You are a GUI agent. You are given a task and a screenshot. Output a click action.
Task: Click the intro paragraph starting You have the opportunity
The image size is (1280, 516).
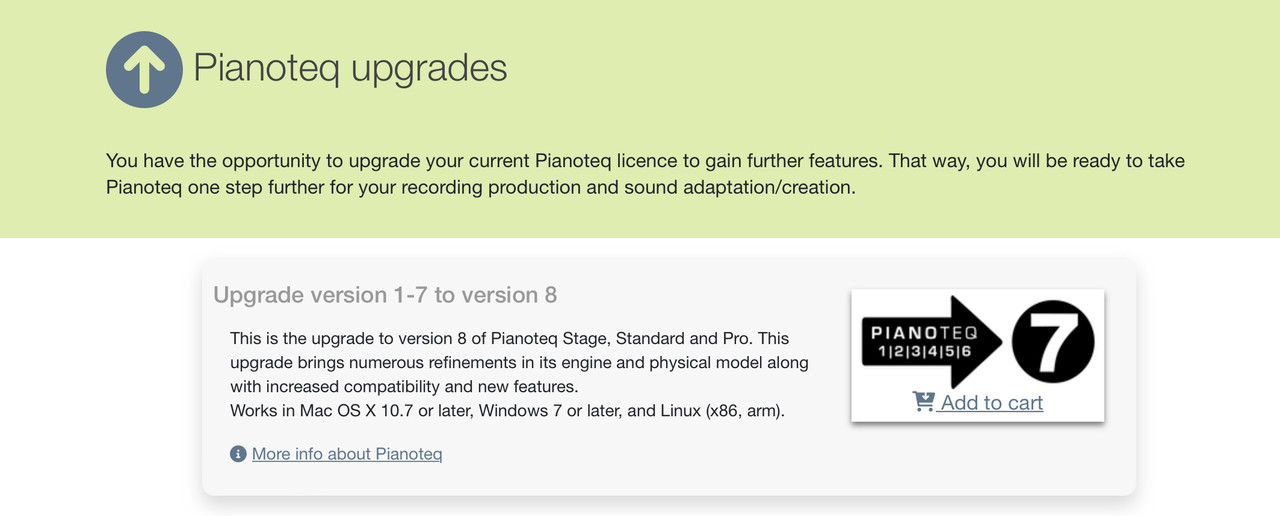[x=645, y=174]
